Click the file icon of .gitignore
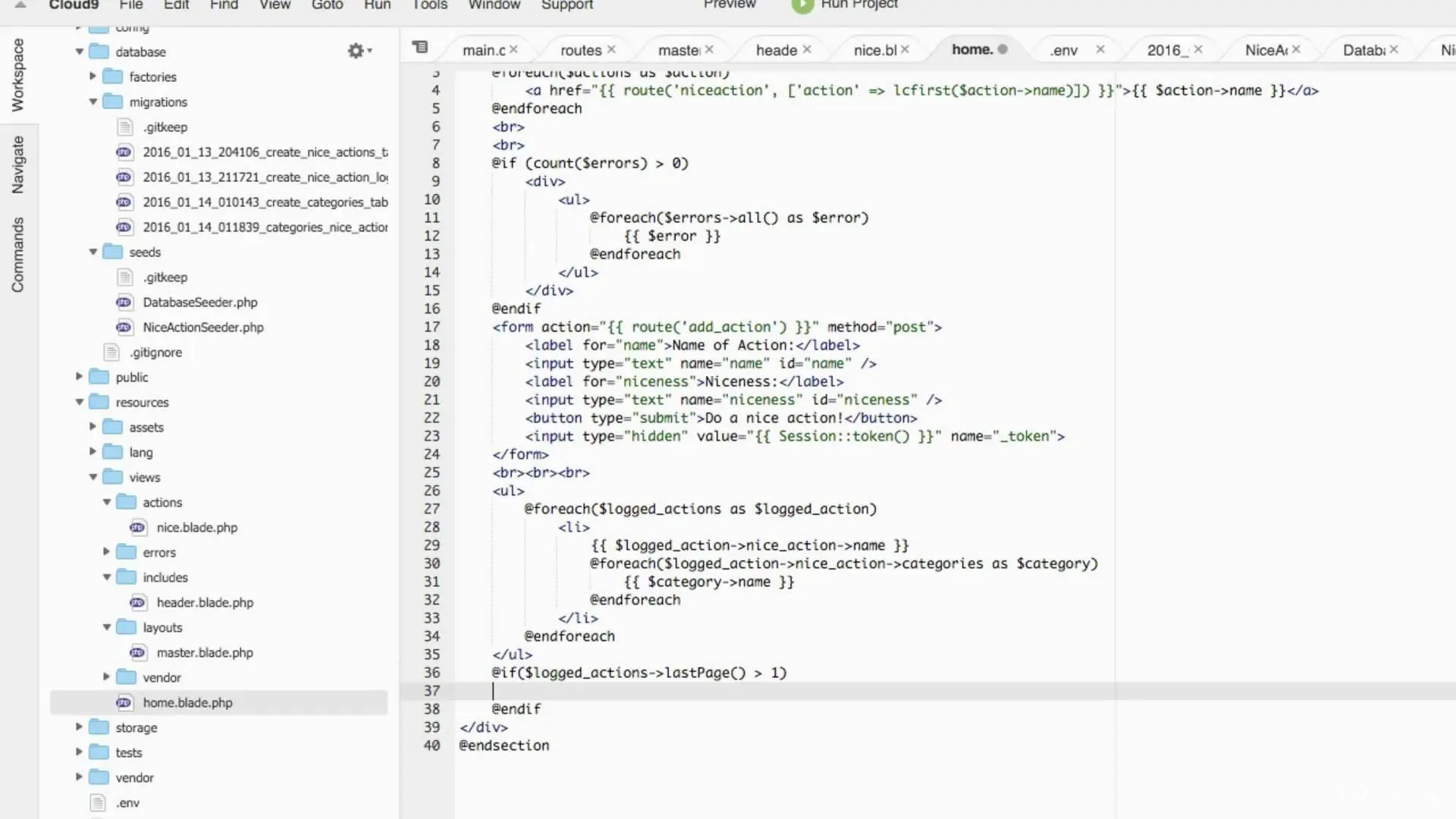Image resolution: width=1456 pixels, height=819 pixels. [x=111, y=352]
